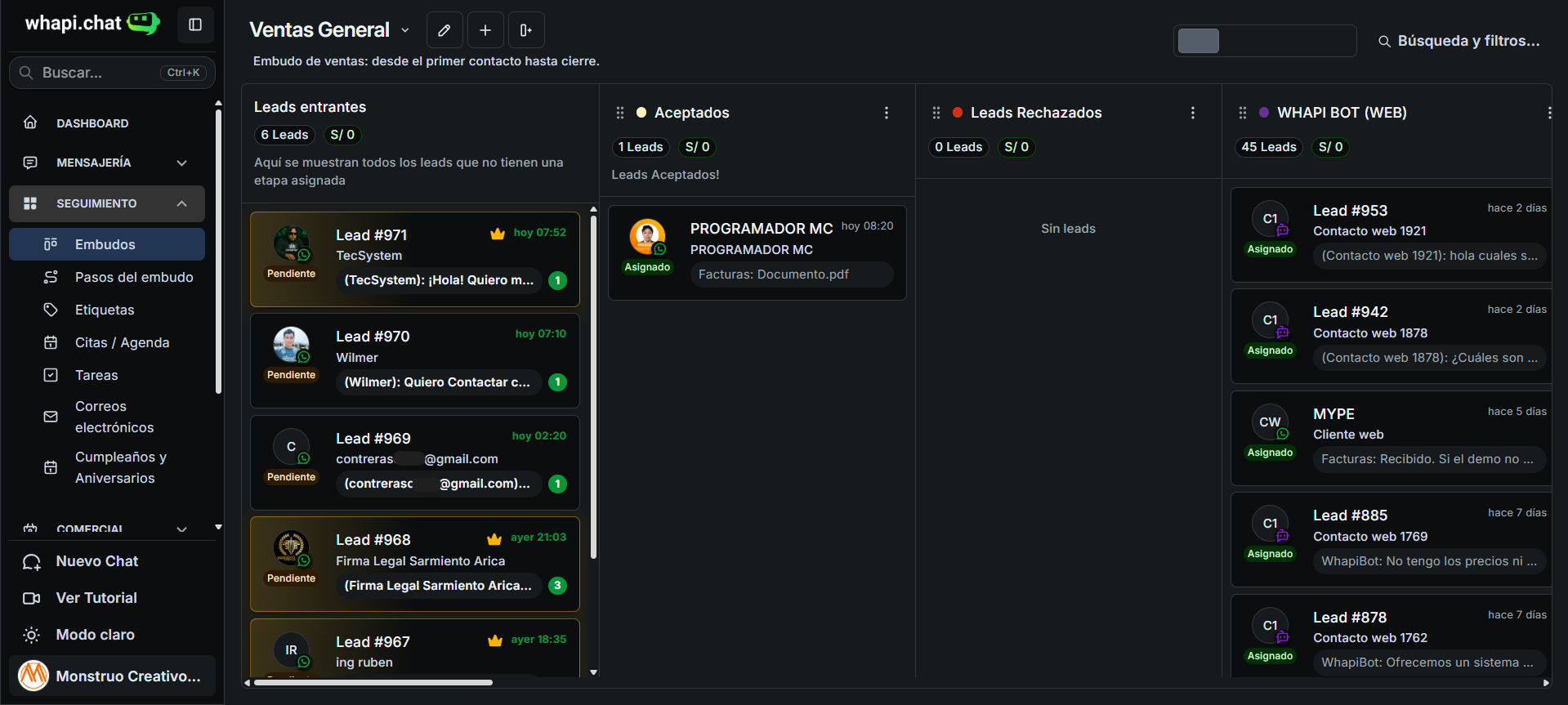Click the add column icon in header toolbar
Image resolution: width=1568 pixels, height=705 pixels.
(526, 30)
